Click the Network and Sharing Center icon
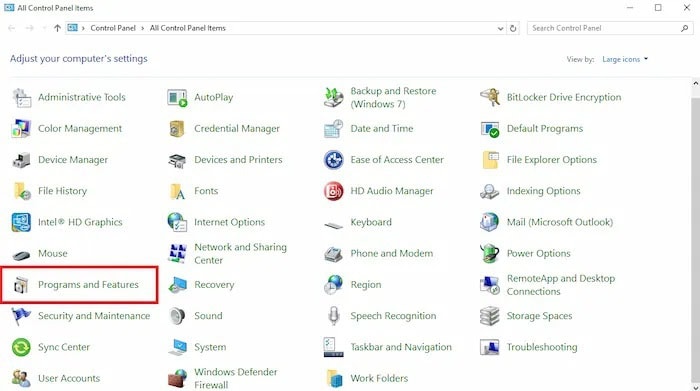 177,254
